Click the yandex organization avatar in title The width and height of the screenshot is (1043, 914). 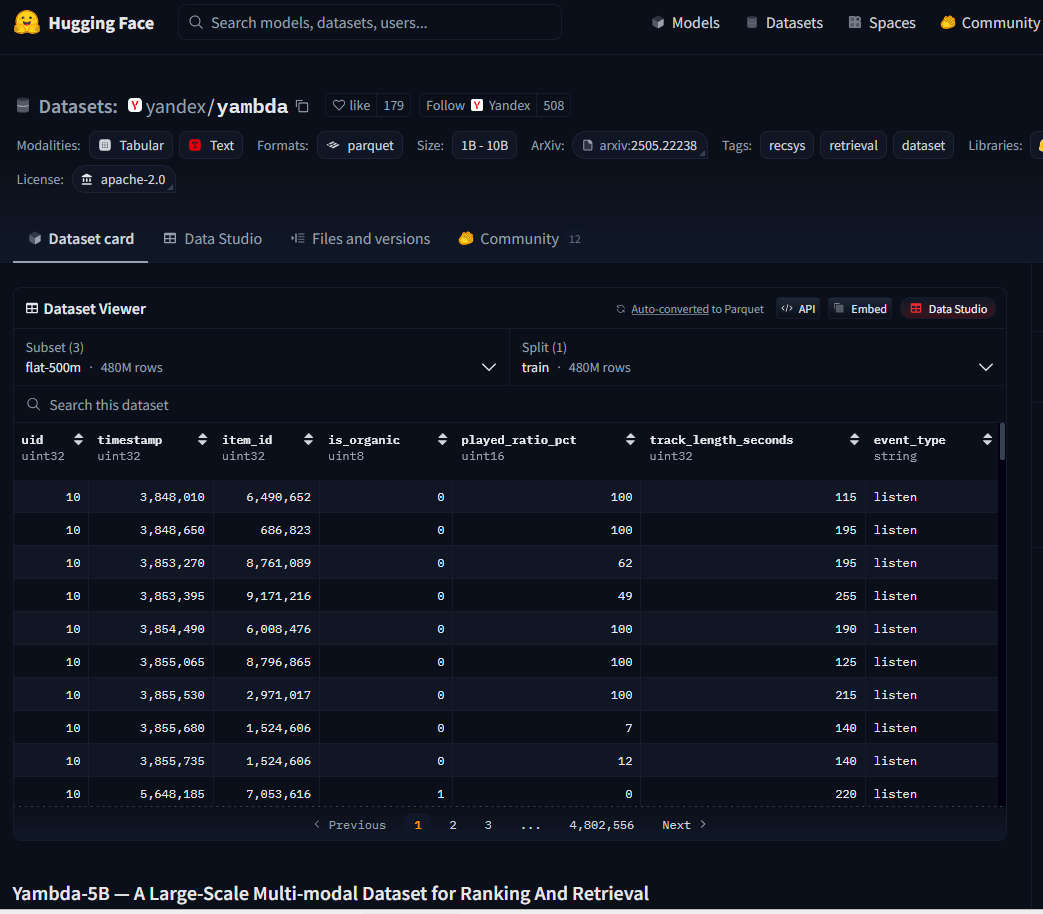point(135,105)
